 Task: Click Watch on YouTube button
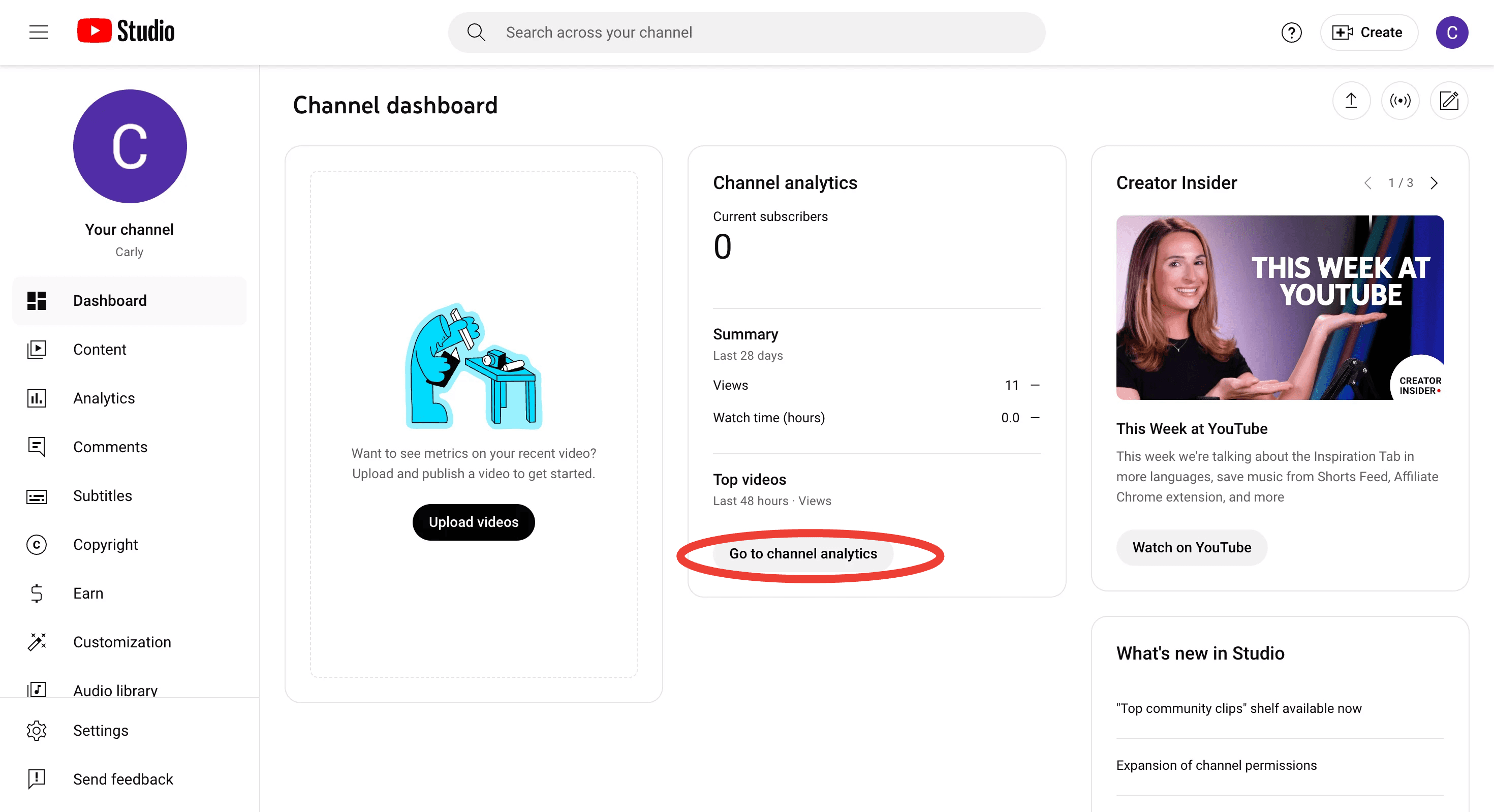[x=1191, y=548]
